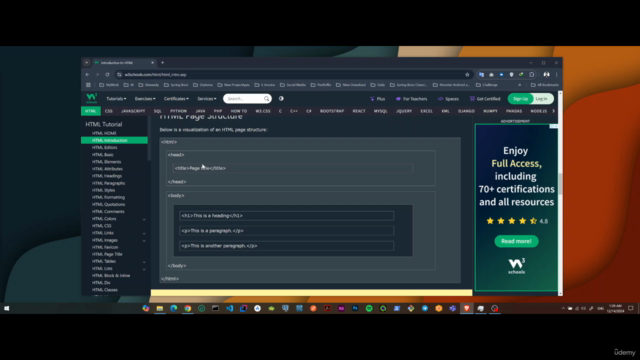Open a new browser tab

(x=162, y=63)
